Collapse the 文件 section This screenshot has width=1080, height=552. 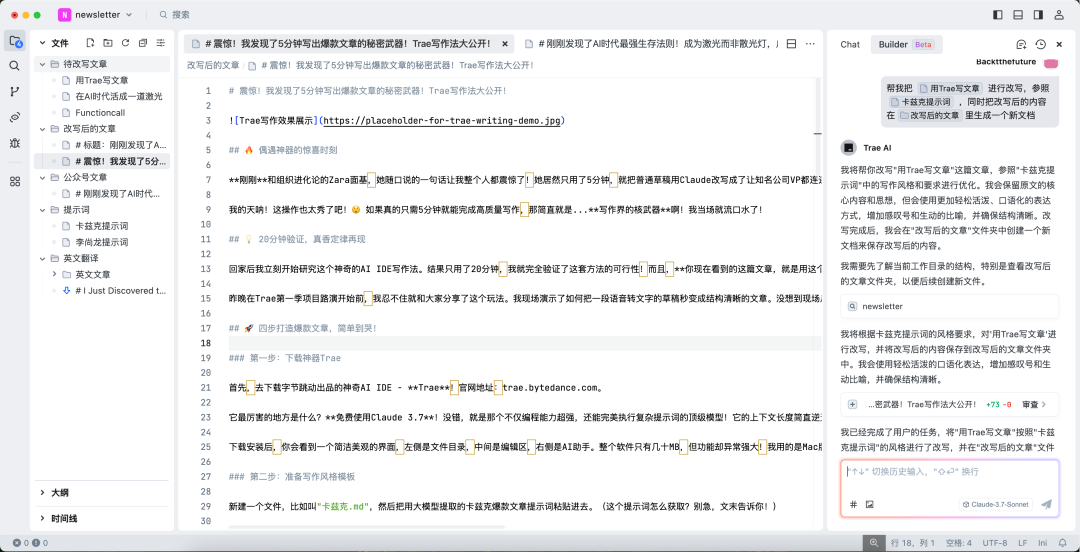(42, 43)
